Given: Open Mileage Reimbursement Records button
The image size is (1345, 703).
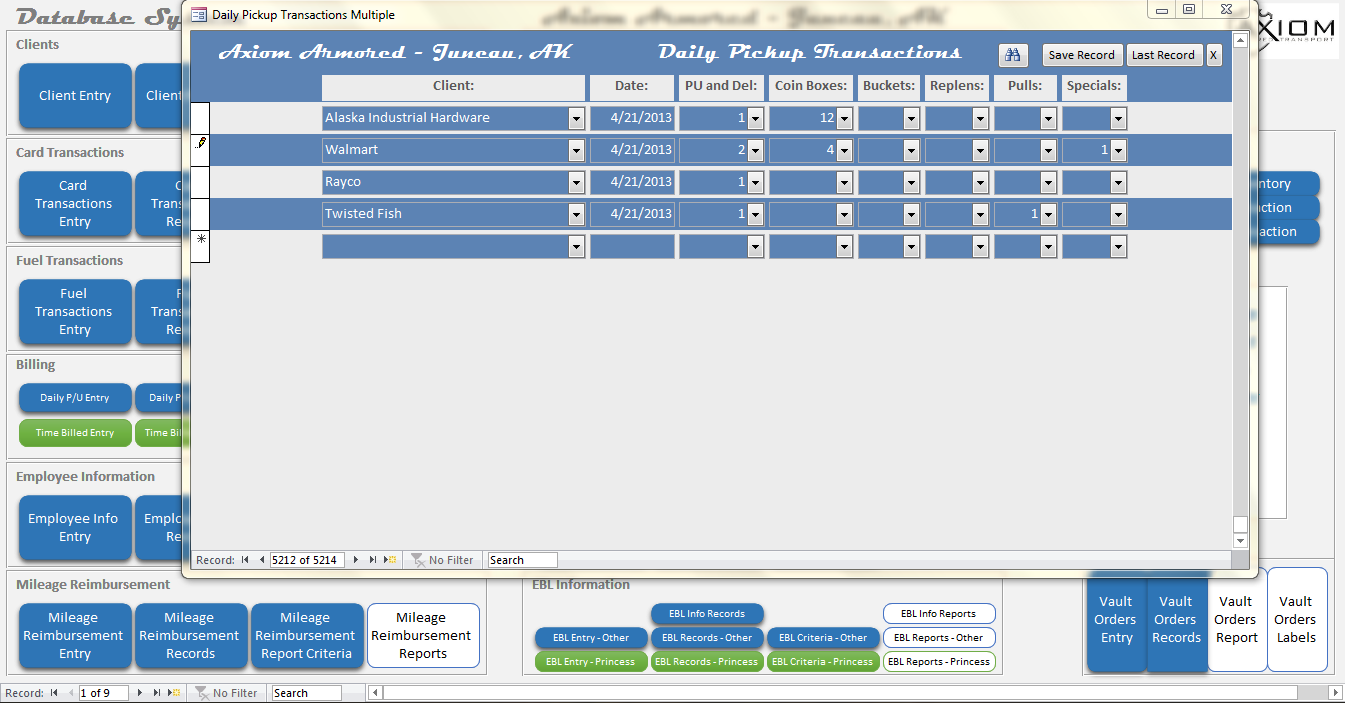Looking at the screenshot, I should tap(190, 636).
